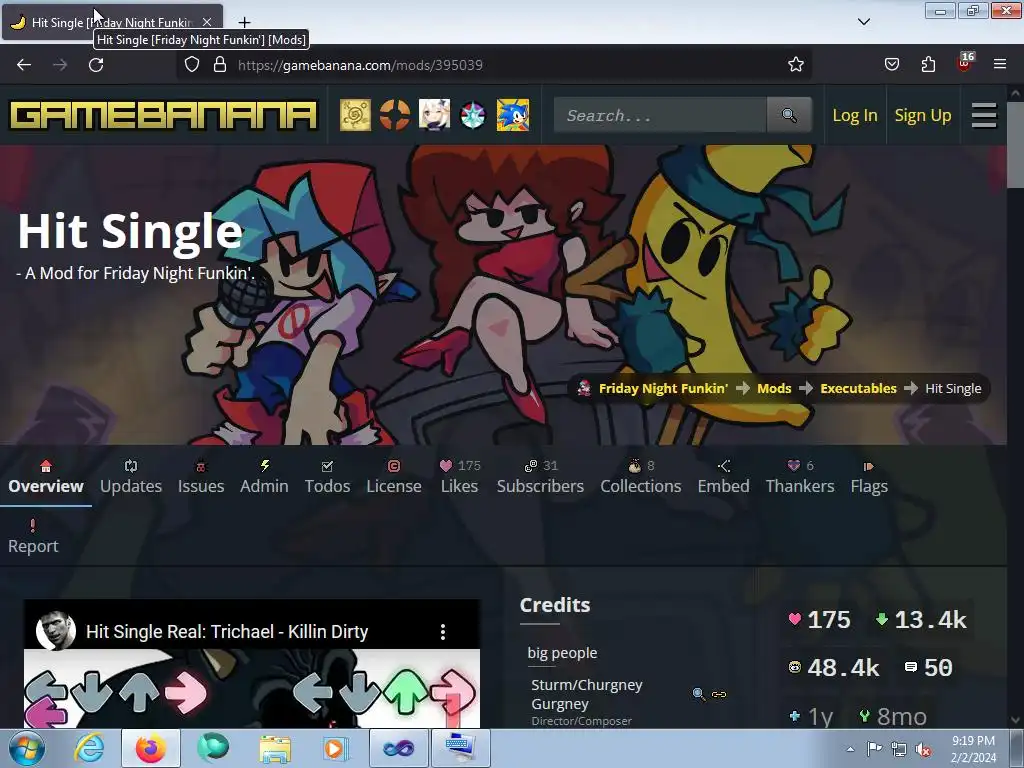
Task: Click the 50 comments stat
Action: (x=929, y=667)
